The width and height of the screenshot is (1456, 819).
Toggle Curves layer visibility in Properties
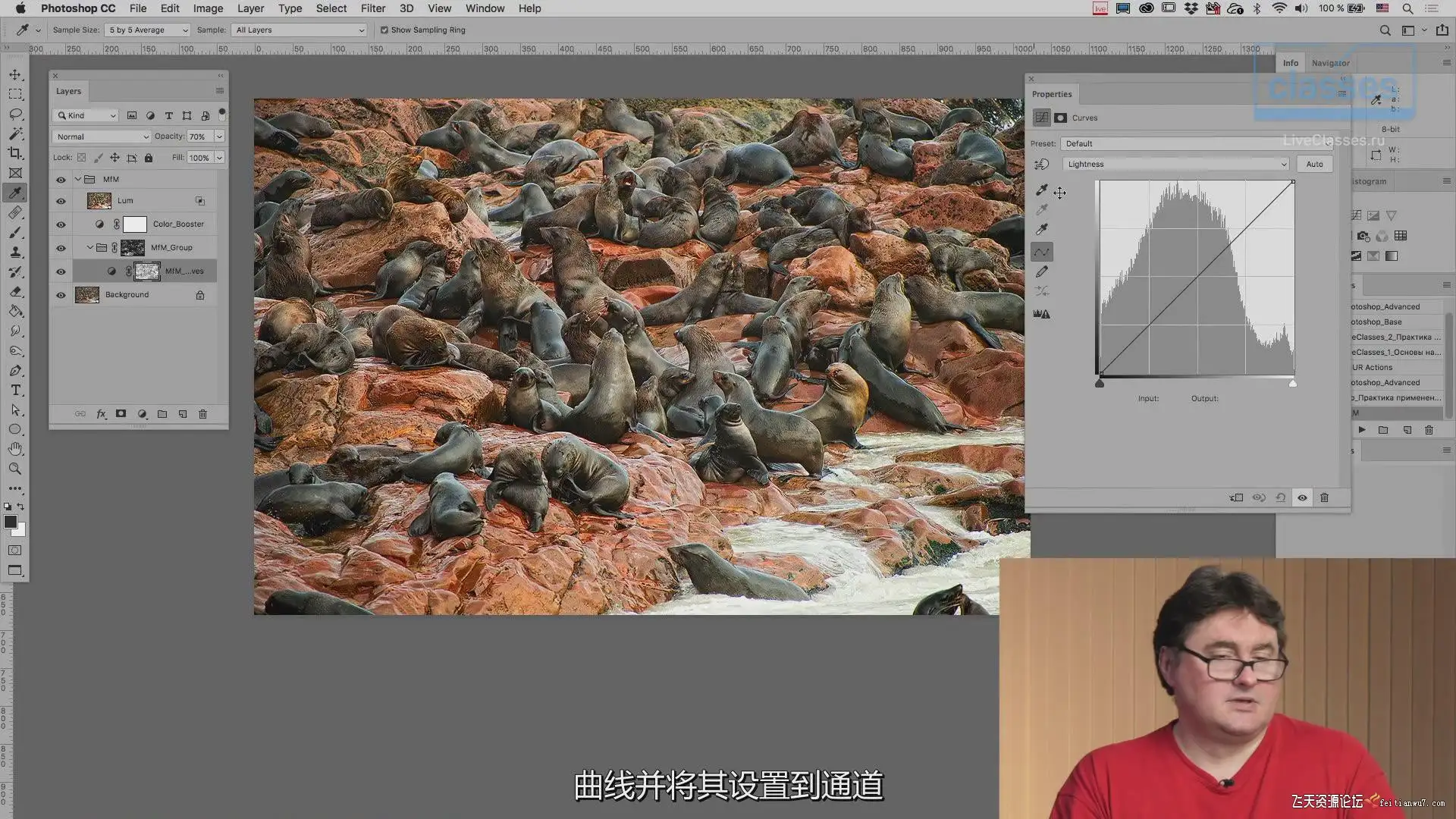pos(1303,497)
